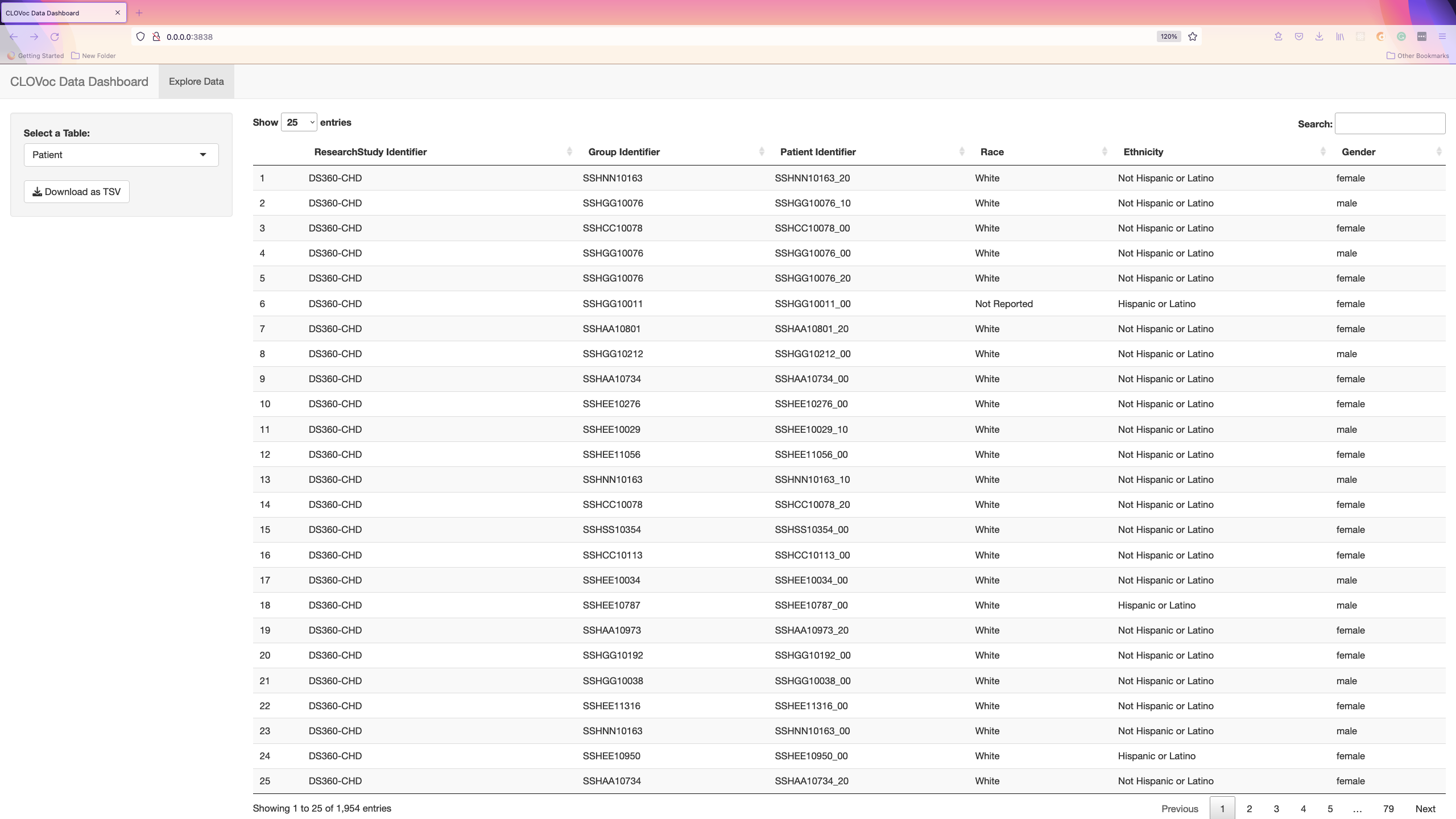Image resolution: width=1456 pixels, height=819 pixels.
Task: Open the Show entries count dropdown
Action: click(x=299, y=122)
